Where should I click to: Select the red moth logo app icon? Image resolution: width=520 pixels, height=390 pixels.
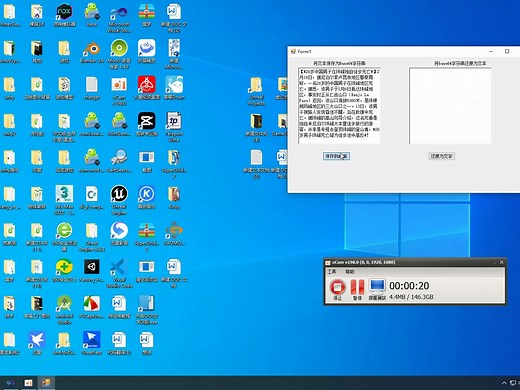(147, 84)
